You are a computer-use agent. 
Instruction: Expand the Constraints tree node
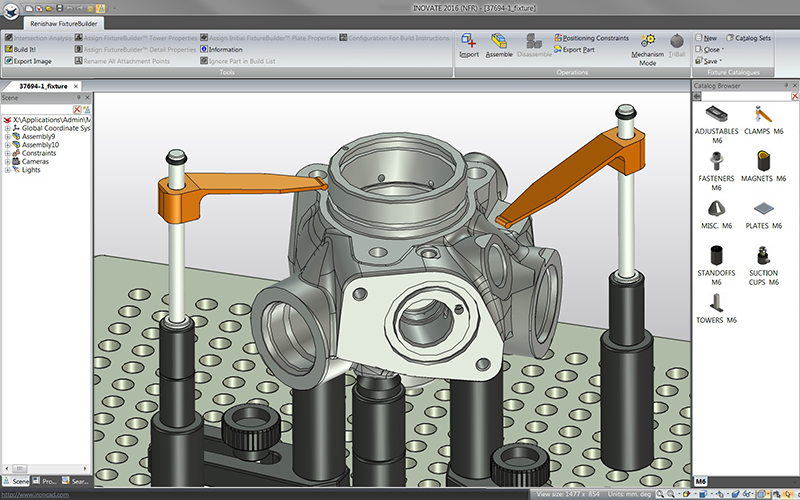pyautogui.click(x=8, y=153)
